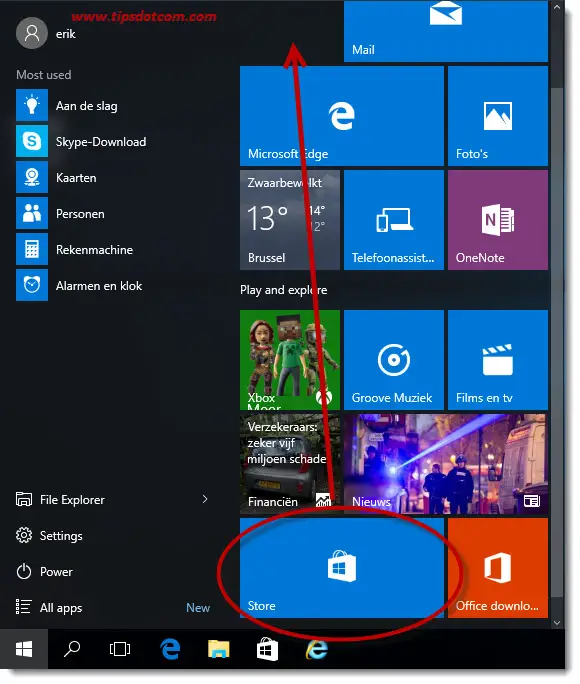Show All apps list
The width and height of the screenshot is (580, 684).
click(49, 607)
